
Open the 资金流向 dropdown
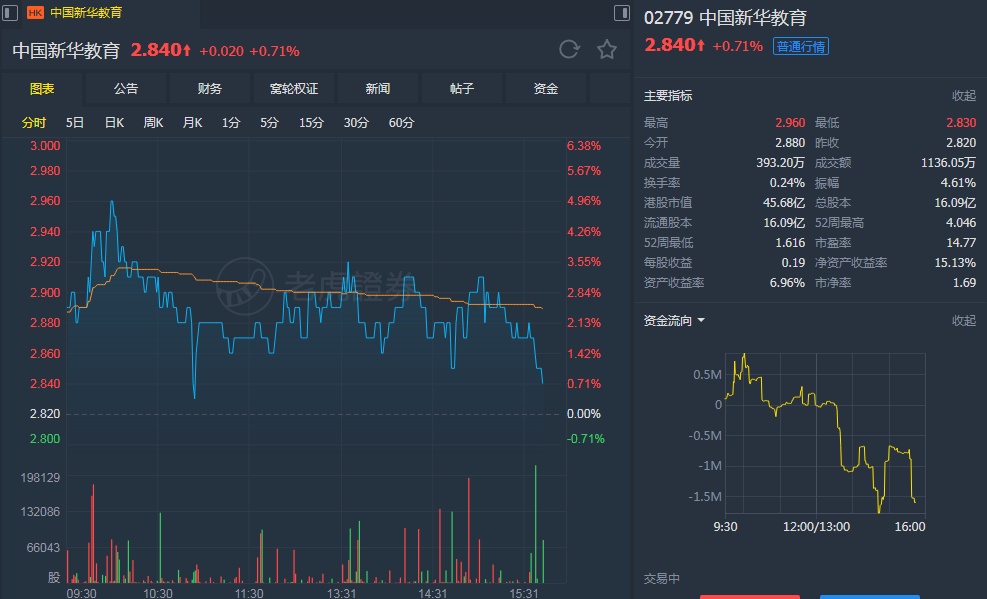(674, 321)
